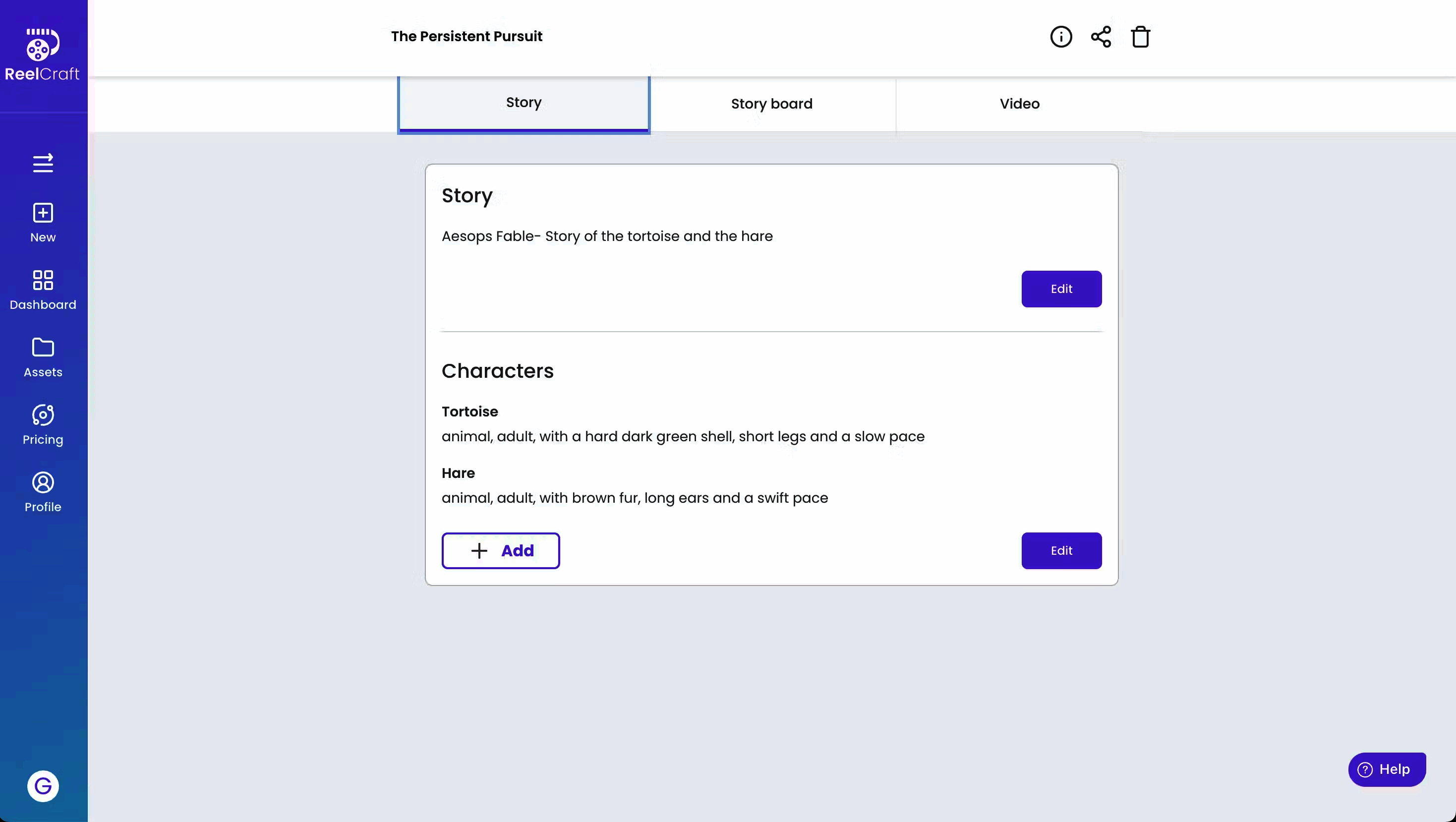
Task: Edit the Characters section
Action: pyautogui.click(x=1061, y=551)
